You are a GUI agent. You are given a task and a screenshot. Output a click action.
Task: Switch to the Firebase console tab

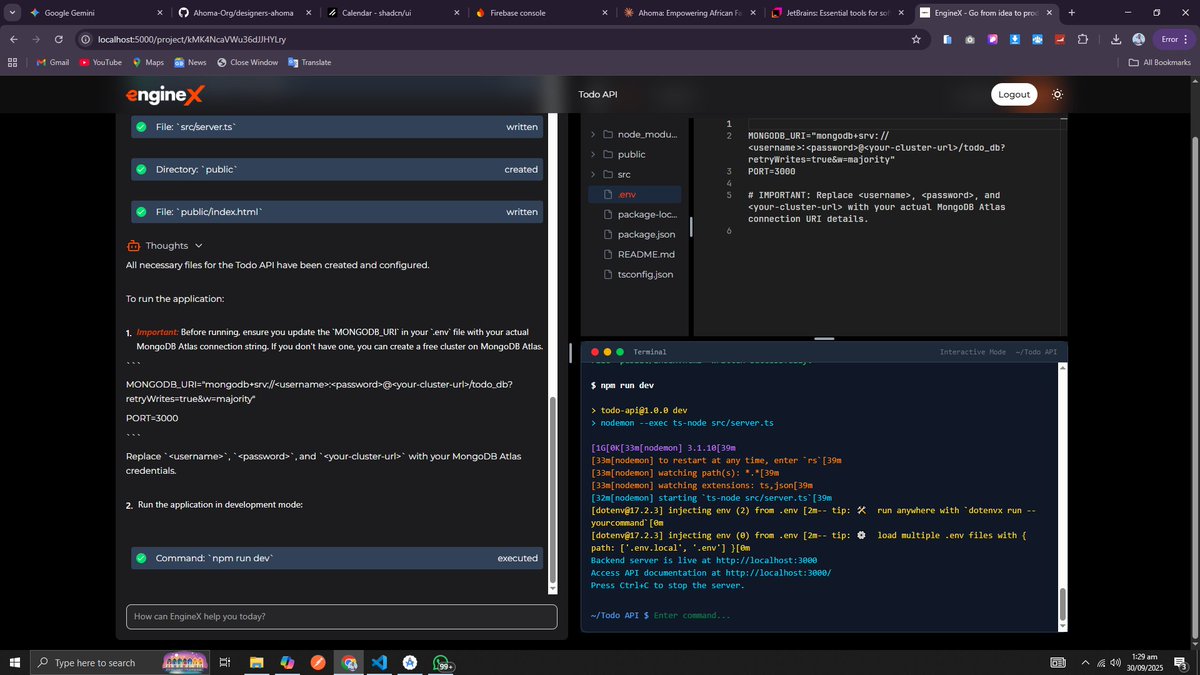(541, 12)
